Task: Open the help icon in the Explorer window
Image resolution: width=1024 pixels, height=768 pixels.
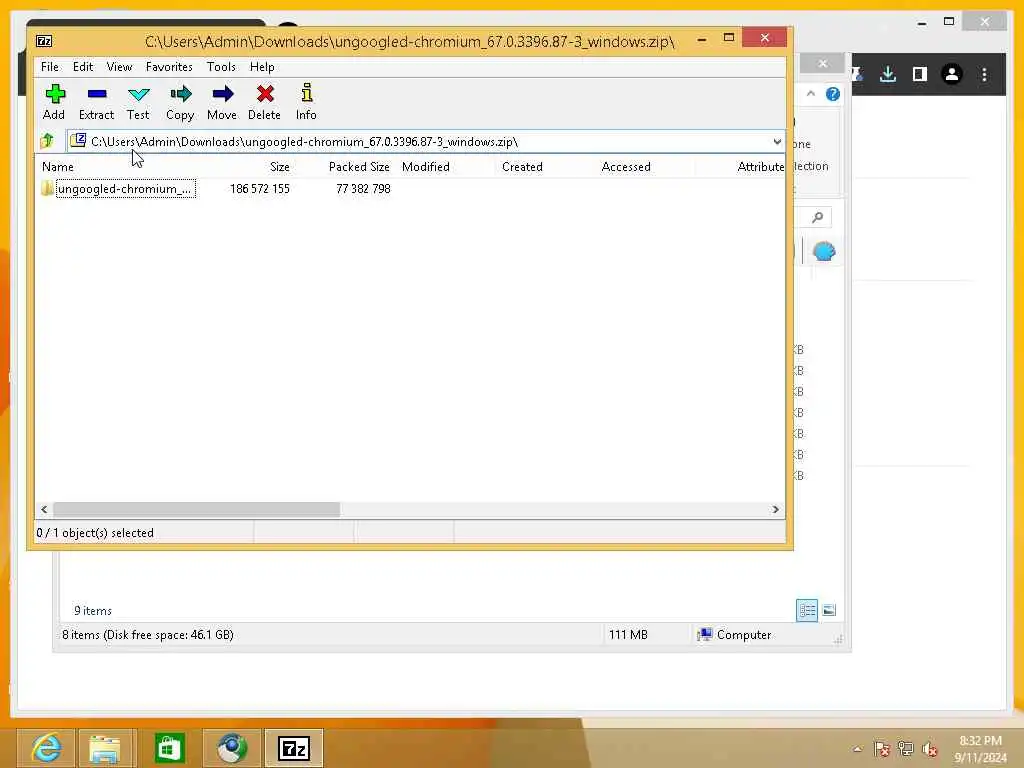Action: pyautogui.click(x=833, y=94)
